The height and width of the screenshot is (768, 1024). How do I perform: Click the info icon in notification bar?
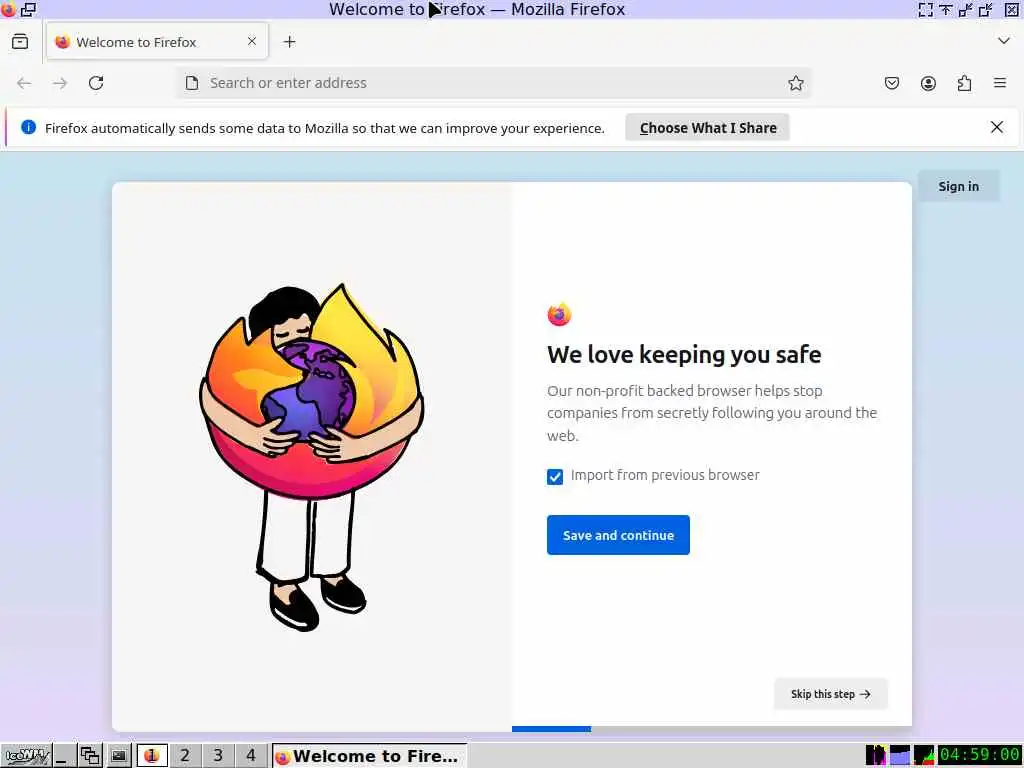coord(28,127)
